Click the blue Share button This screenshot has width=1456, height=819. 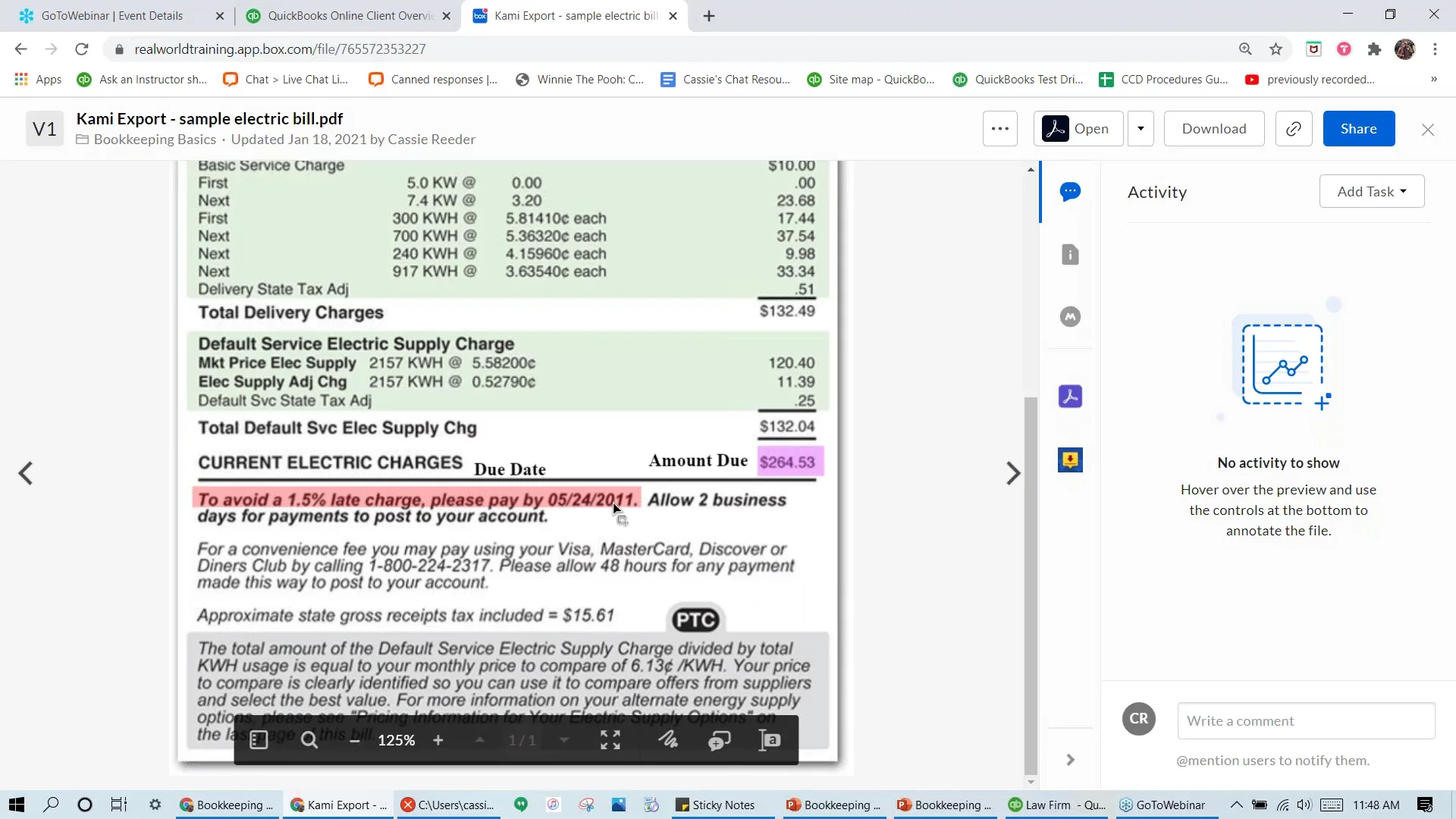click(x=1358, y=129)
